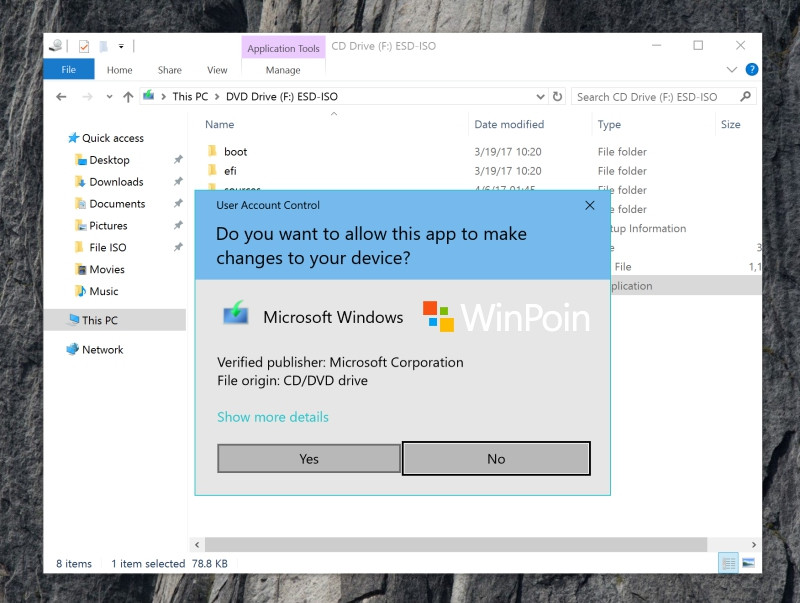Image resolution: width=800 pixels, height=603 pixels.
Task: Open Show more details link
Action: [x=273, y=417]
